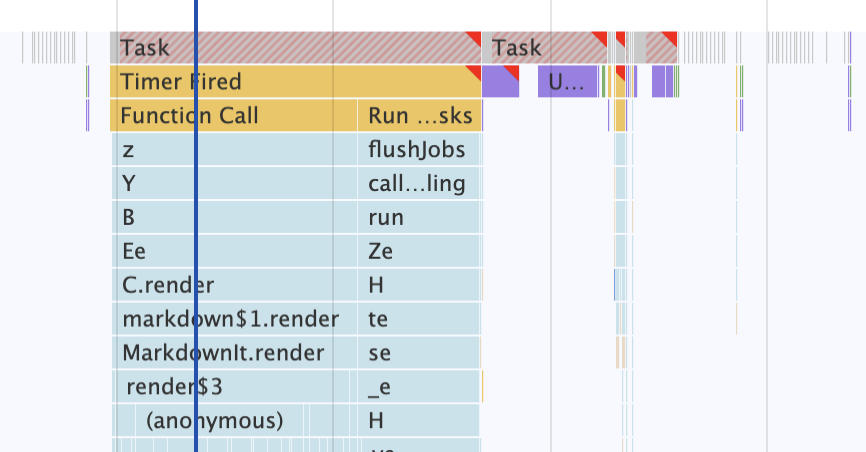This screenshot has height=452, width=866.
Task: Click the purple U… event block
Action: pos(567,82)
